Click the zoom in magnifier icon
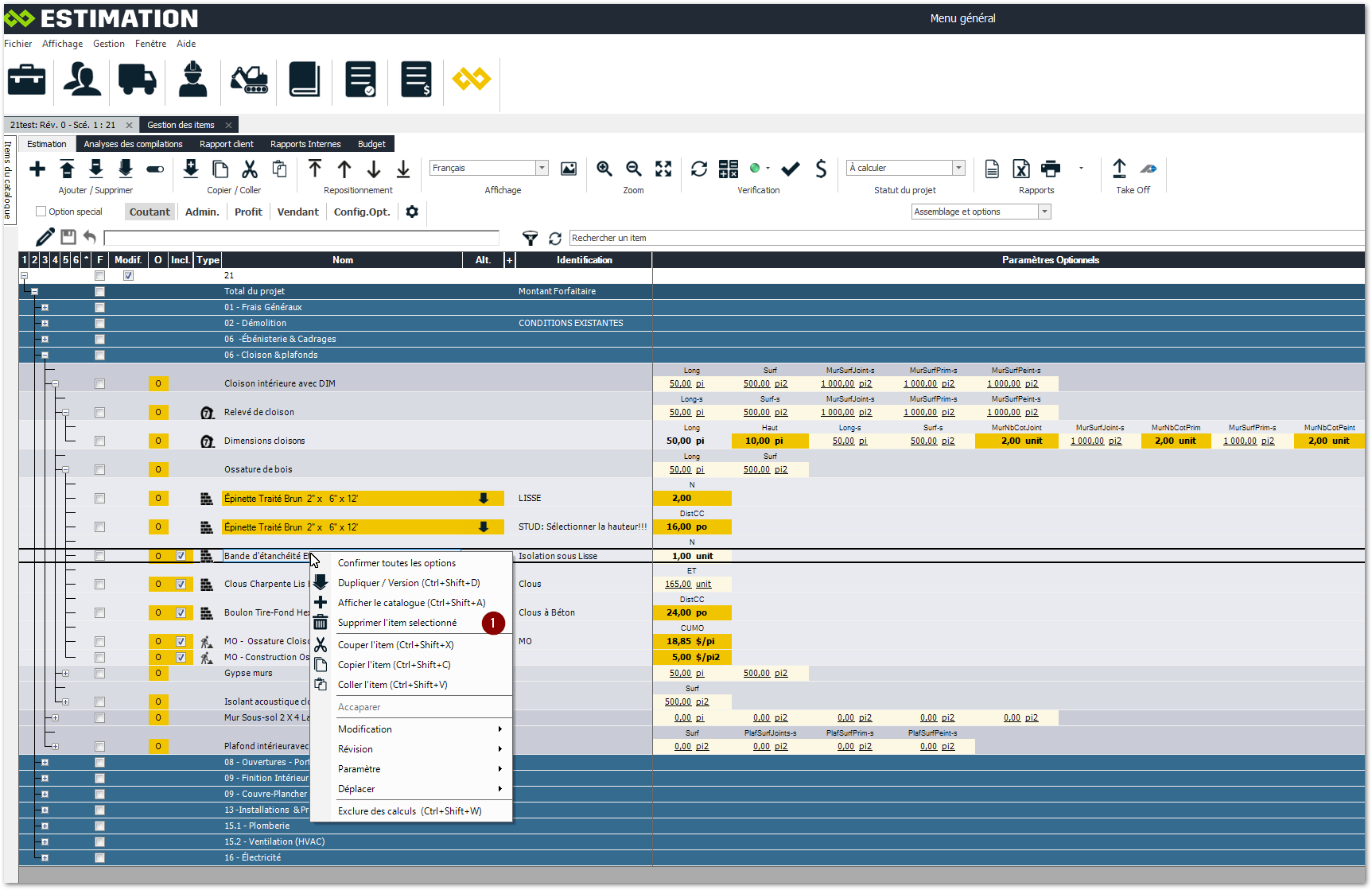 [x=604, y=169]
